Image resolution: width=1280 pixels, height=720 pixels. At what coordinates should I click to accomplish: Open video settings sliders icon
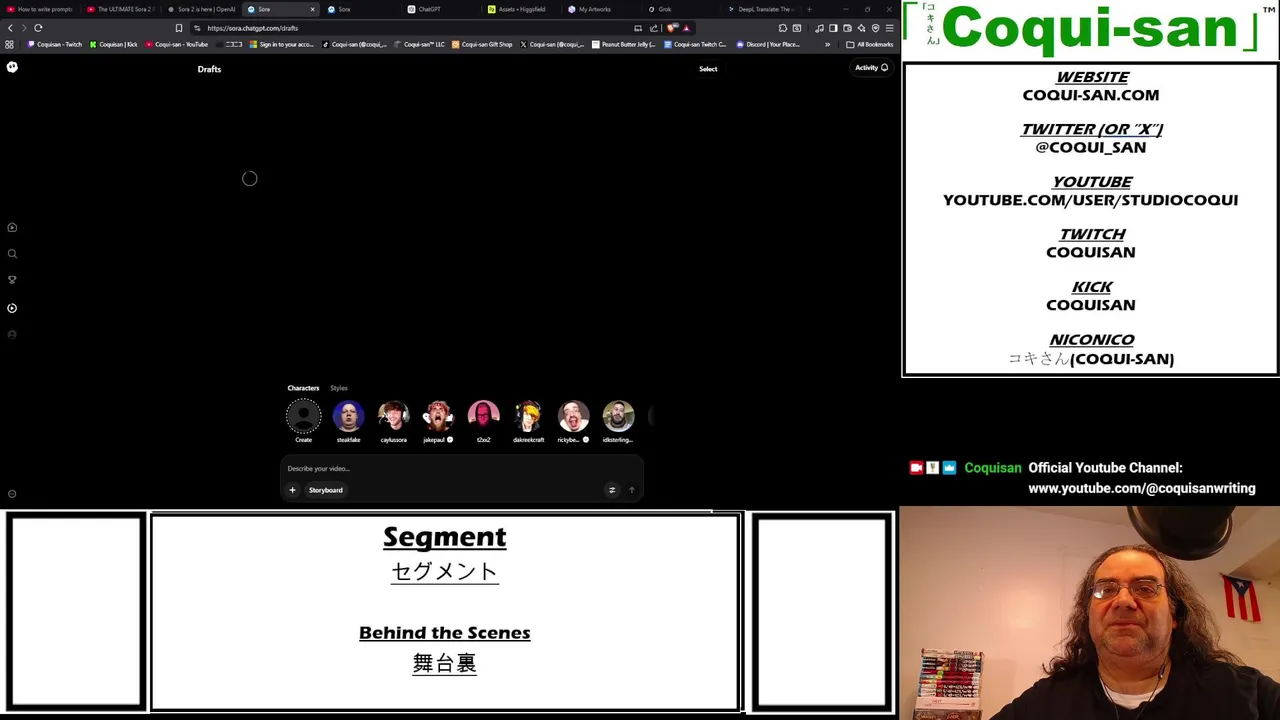pyautogui.click(x=612, y=490)
